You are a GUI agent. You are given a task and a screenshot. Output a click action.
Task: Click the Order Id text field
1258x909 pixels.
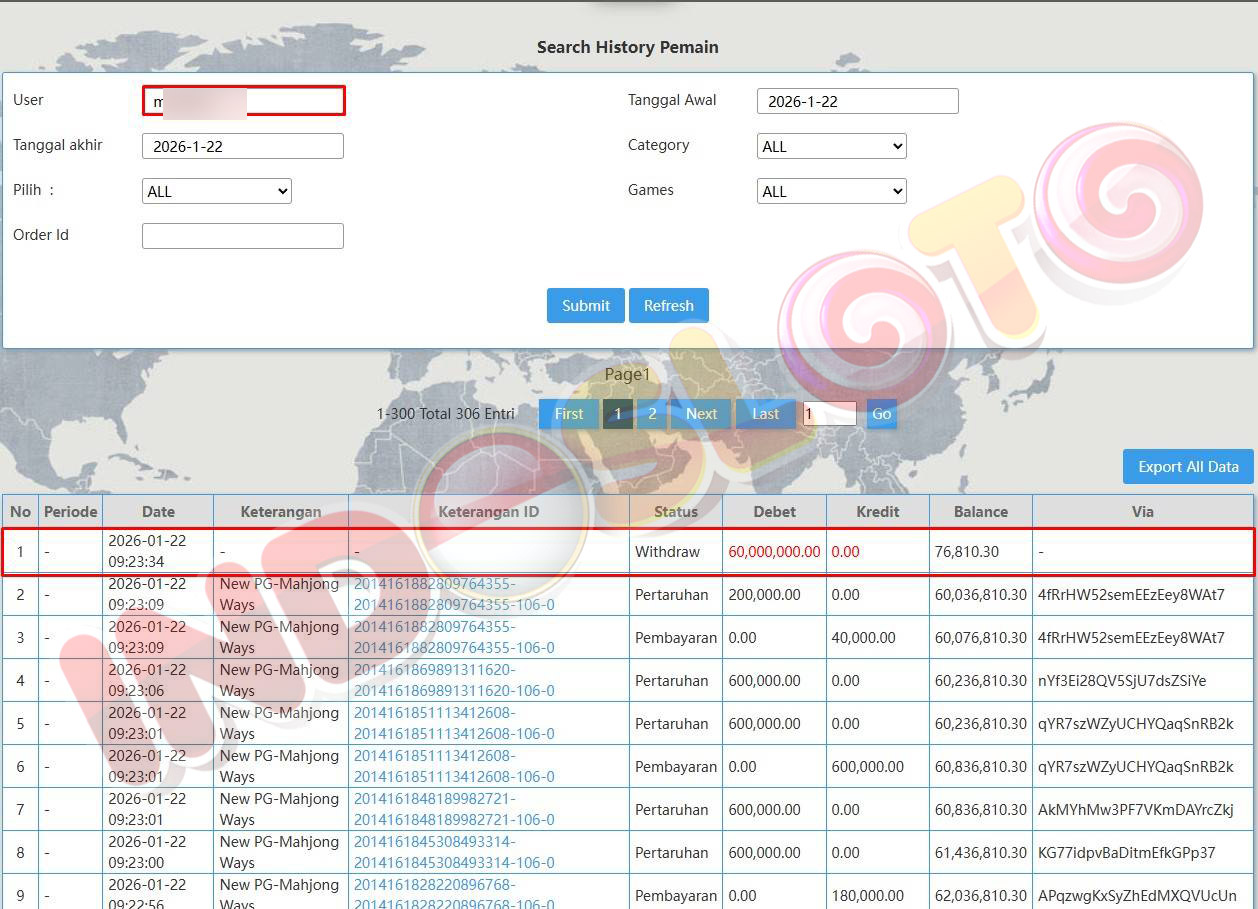tap(243, 236)
